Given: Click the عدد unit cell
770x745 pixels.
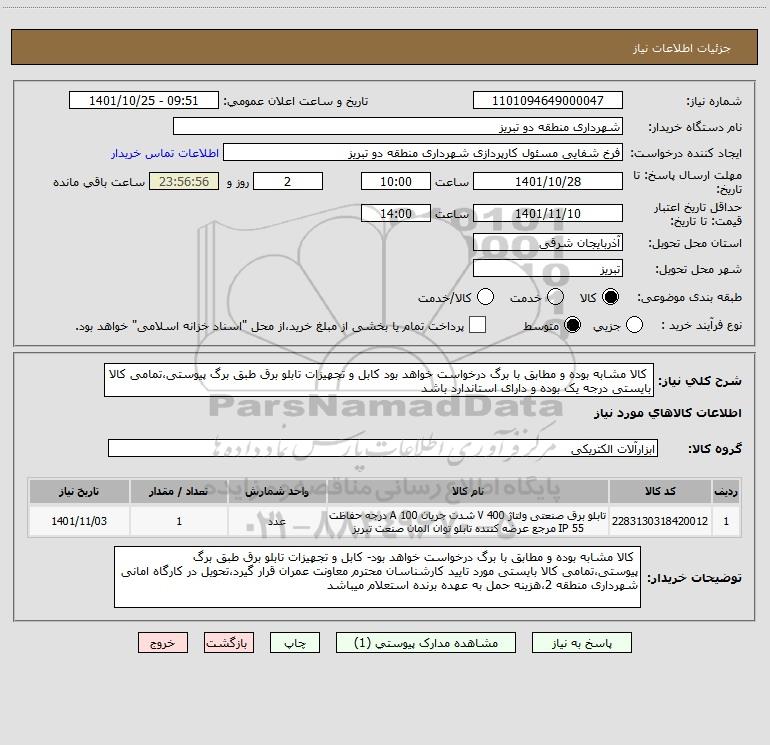Looking at the screenshot, I should (277, 521).
